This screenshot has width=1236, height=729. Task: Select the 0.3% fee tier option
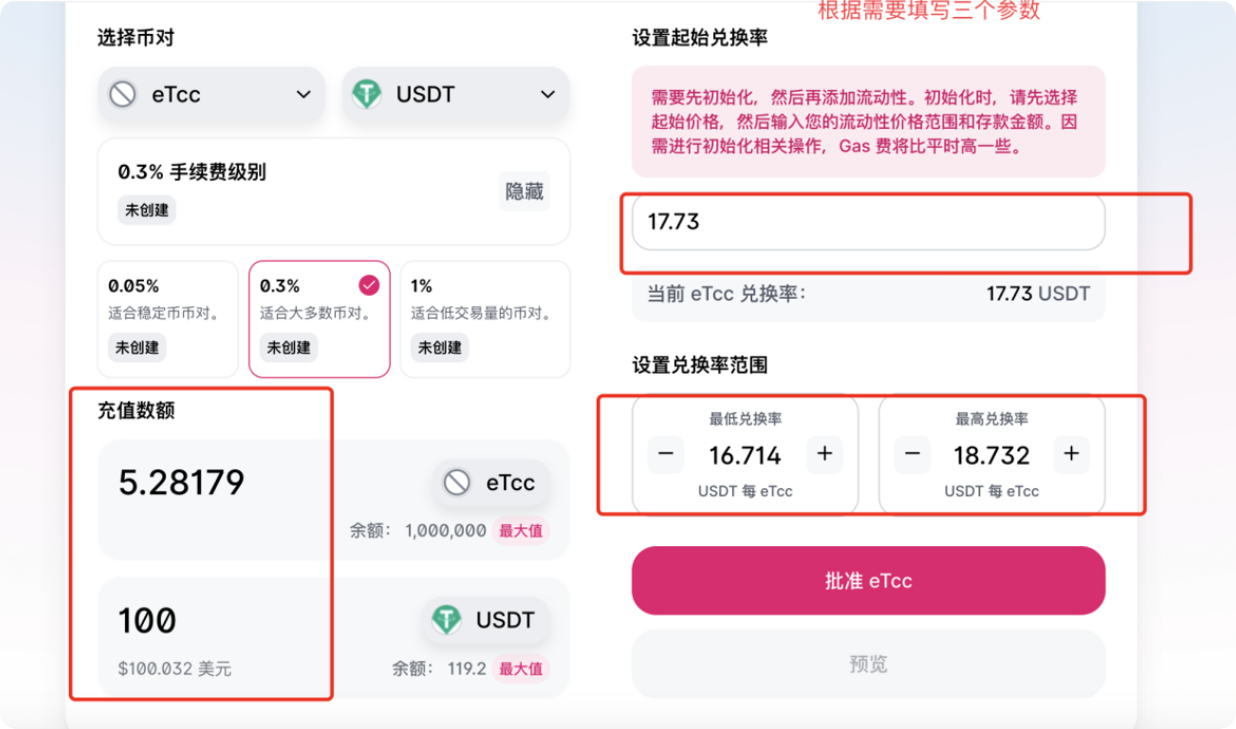pos(319,319)
